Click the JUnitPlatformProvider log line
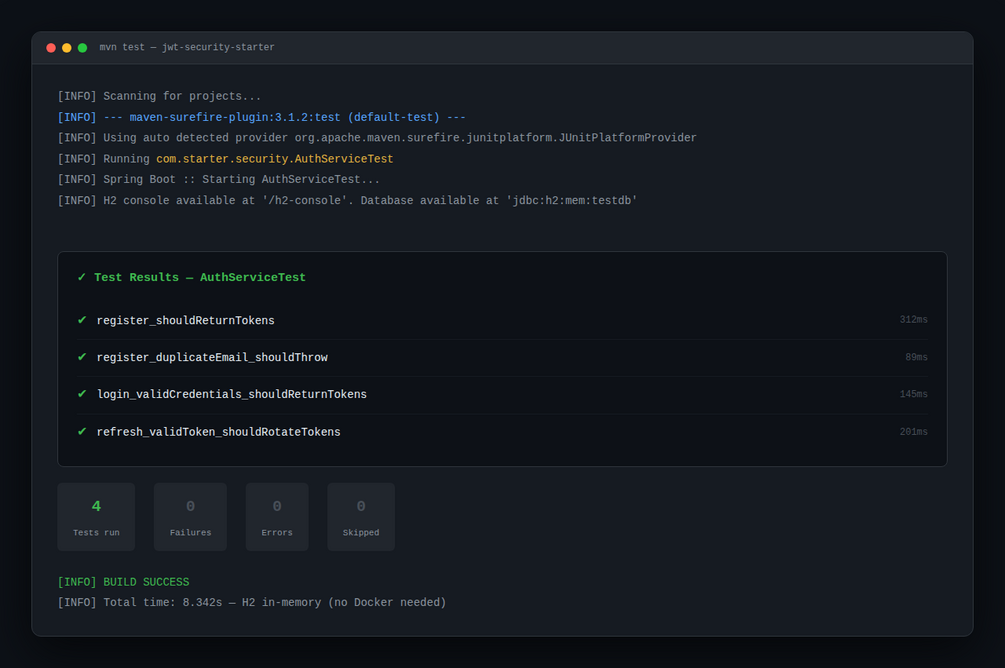Image resolution: width=1005 pixels, height=668 pixels. (377, 138)
